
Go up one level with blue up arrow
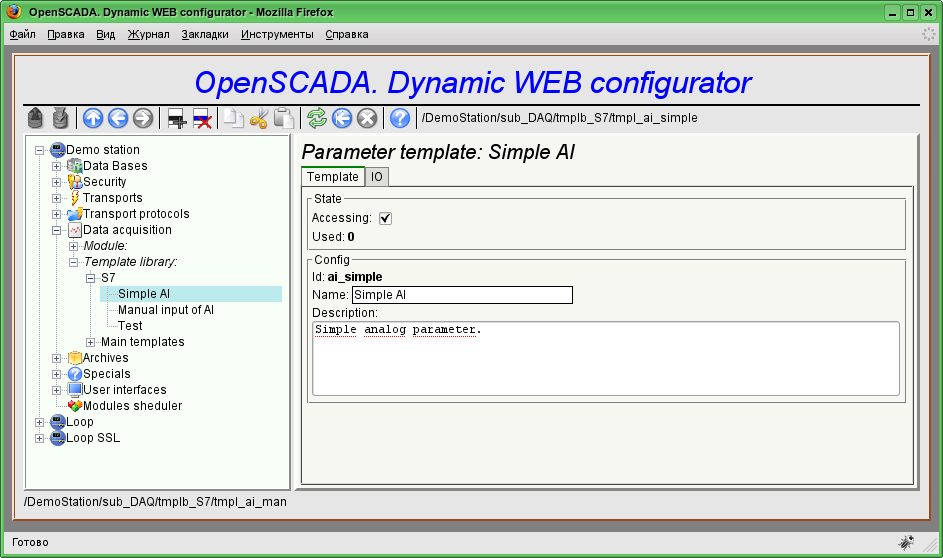[x=93, y=118]
